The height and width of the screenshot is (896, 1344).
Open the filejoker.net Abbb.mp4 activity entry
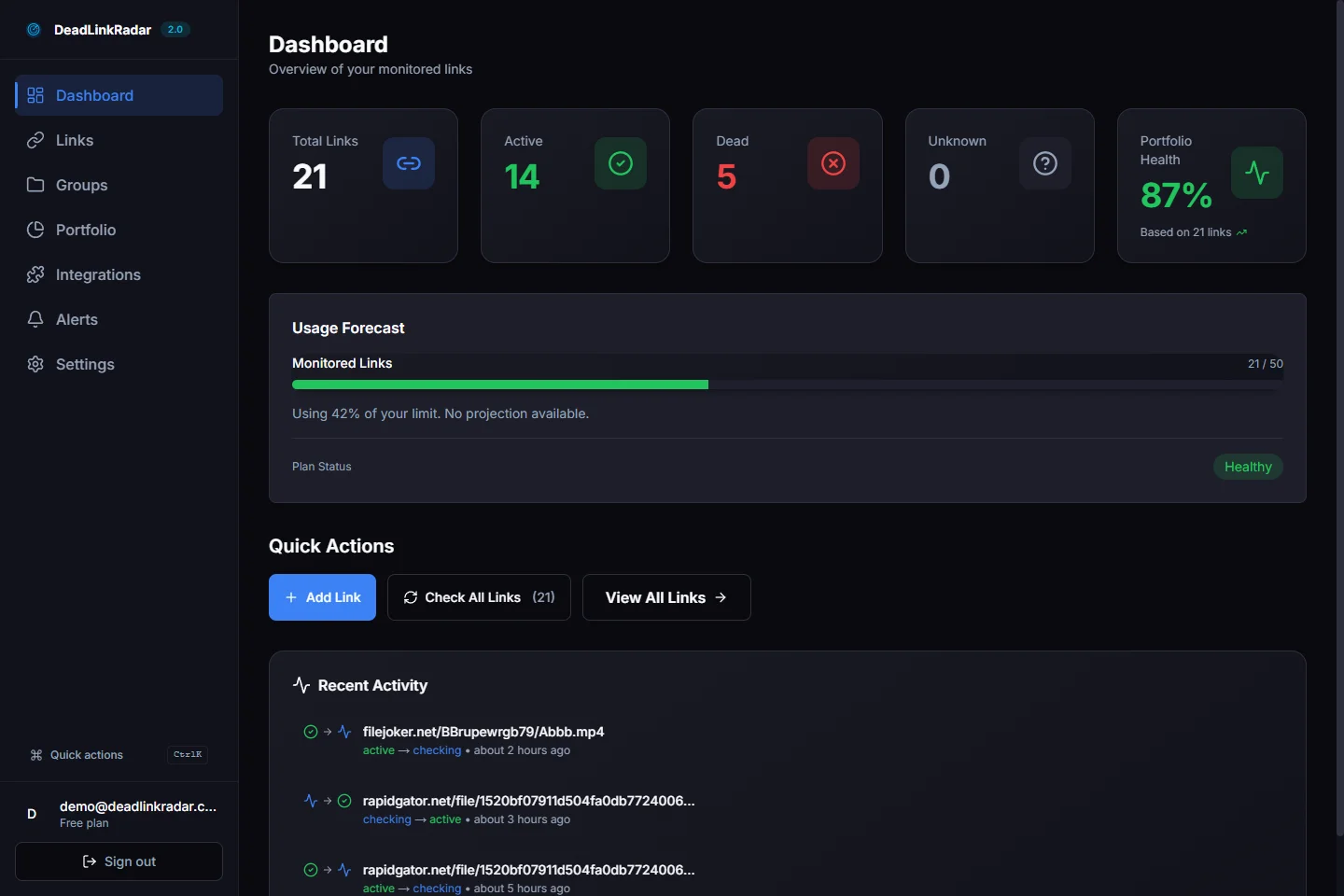pyautogui.click(x=483, y=732)
